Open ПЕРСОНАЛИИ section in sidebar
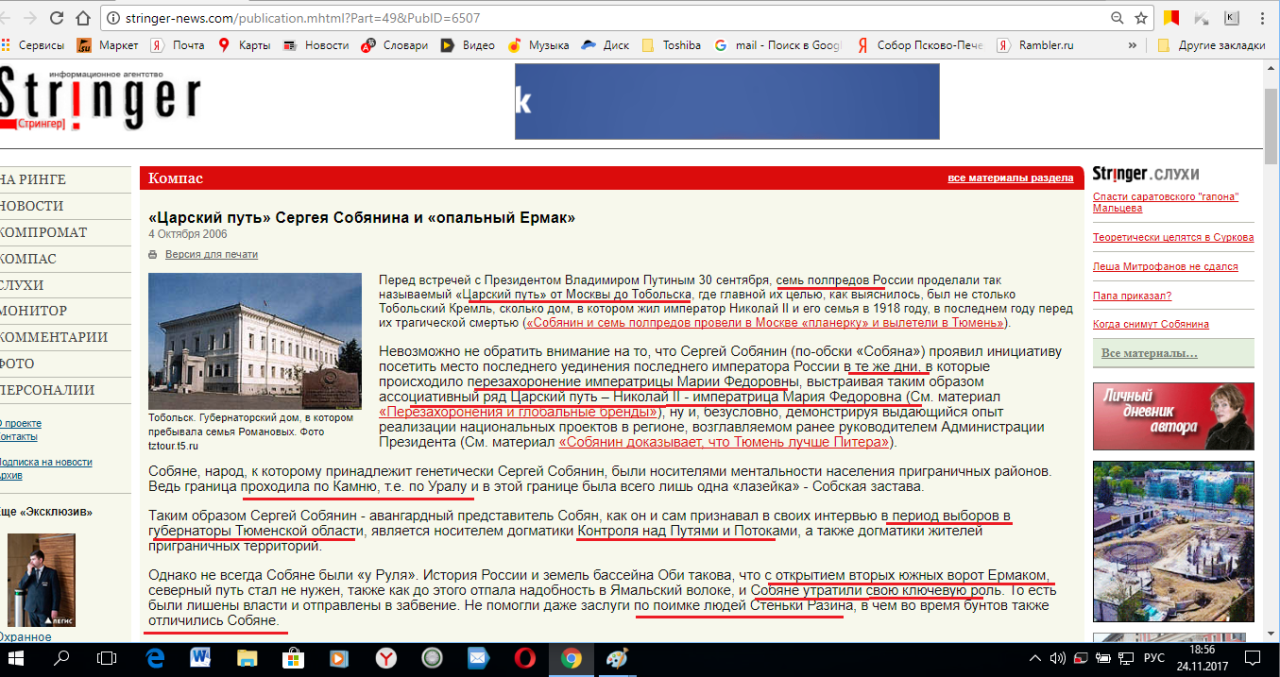The height and width of the screenshot is (677, 1280). click(x=48, y=390)
